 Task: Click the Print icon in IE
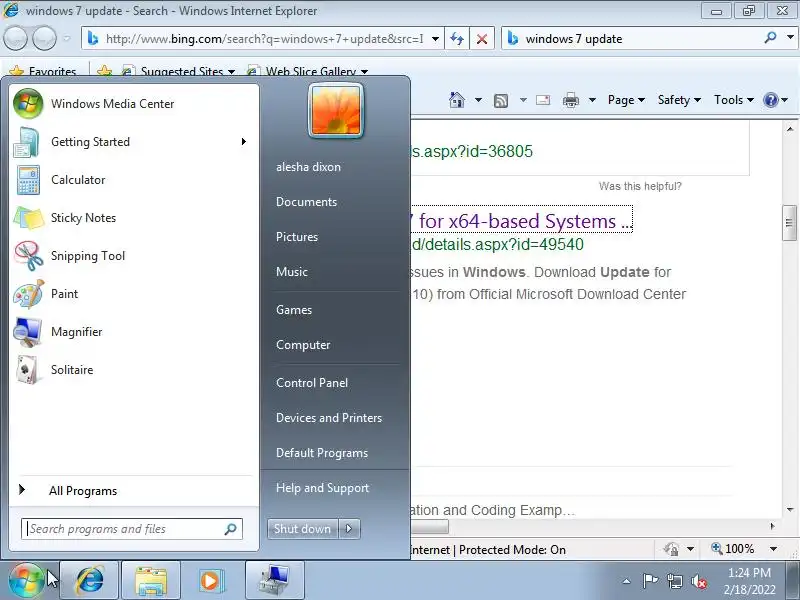570,101
